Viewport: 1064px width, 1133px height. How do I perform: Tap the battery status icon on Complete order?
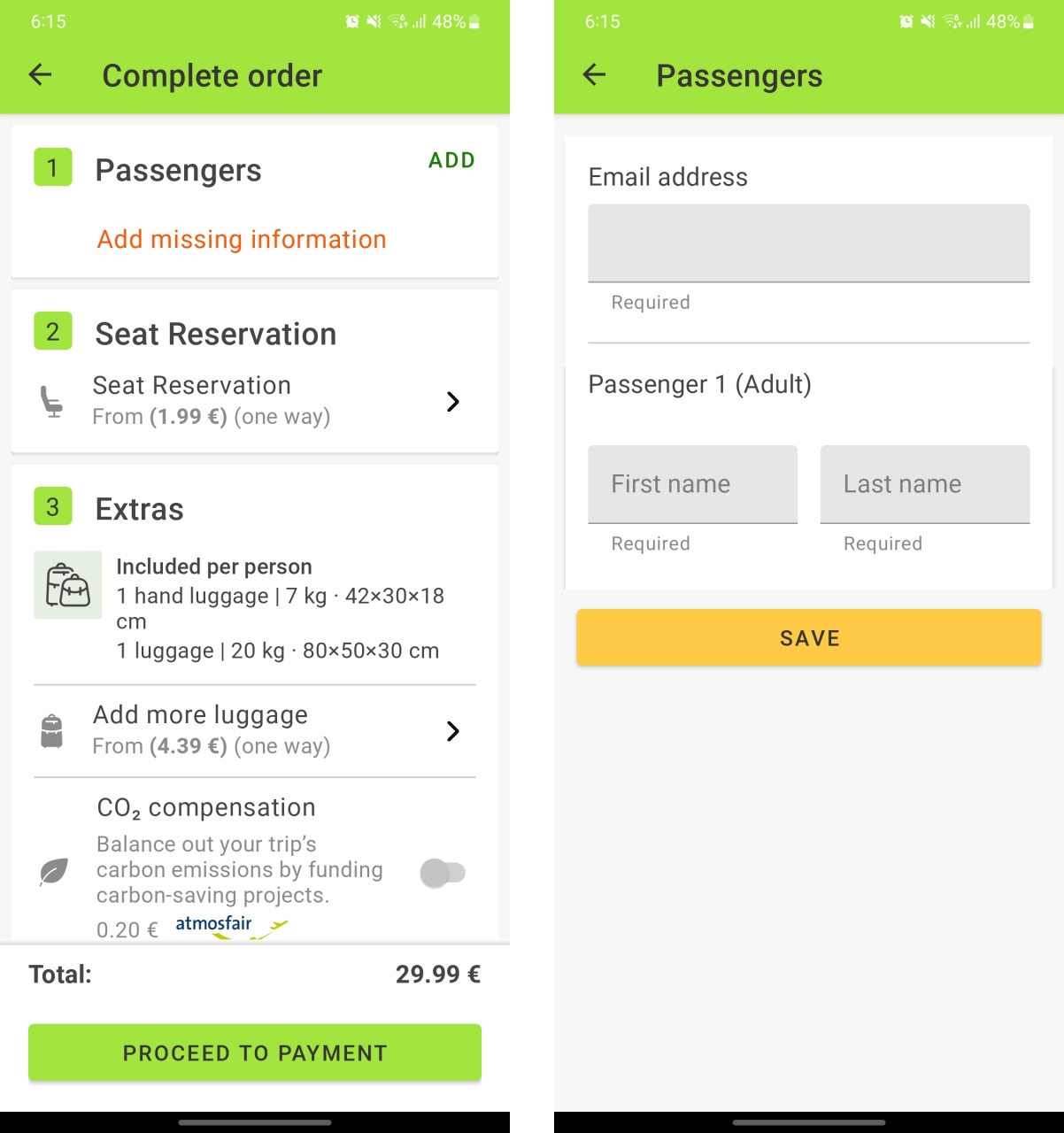(474, 22)
